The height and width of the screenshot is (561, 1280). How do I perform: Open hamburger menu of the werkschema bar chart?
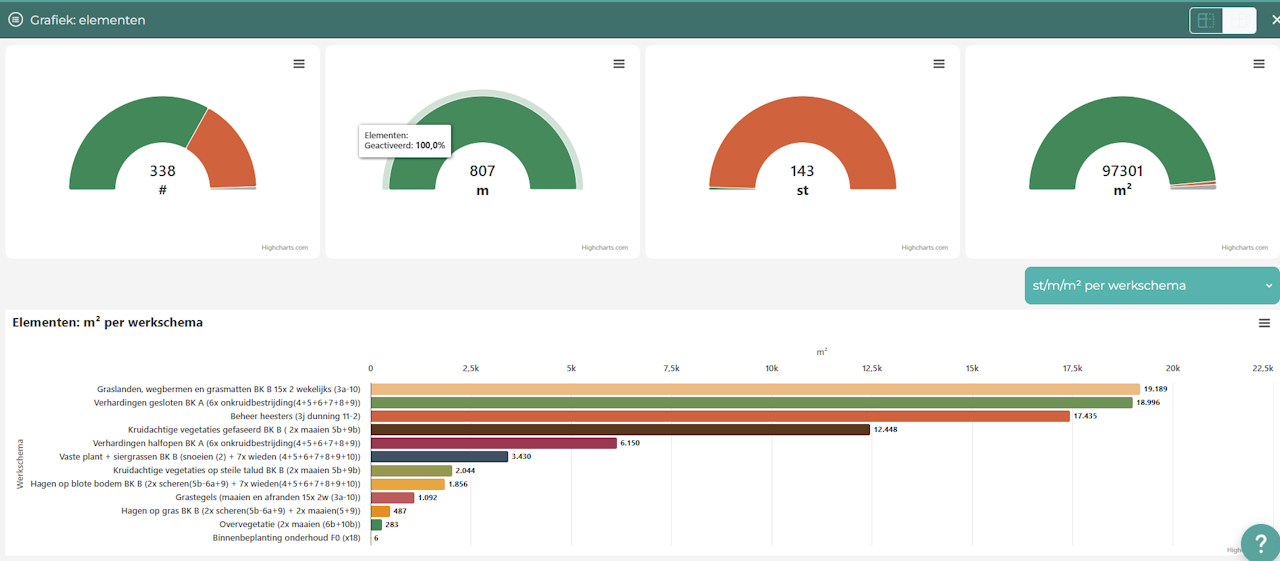pyautogui.click(x=1264, y=323)
